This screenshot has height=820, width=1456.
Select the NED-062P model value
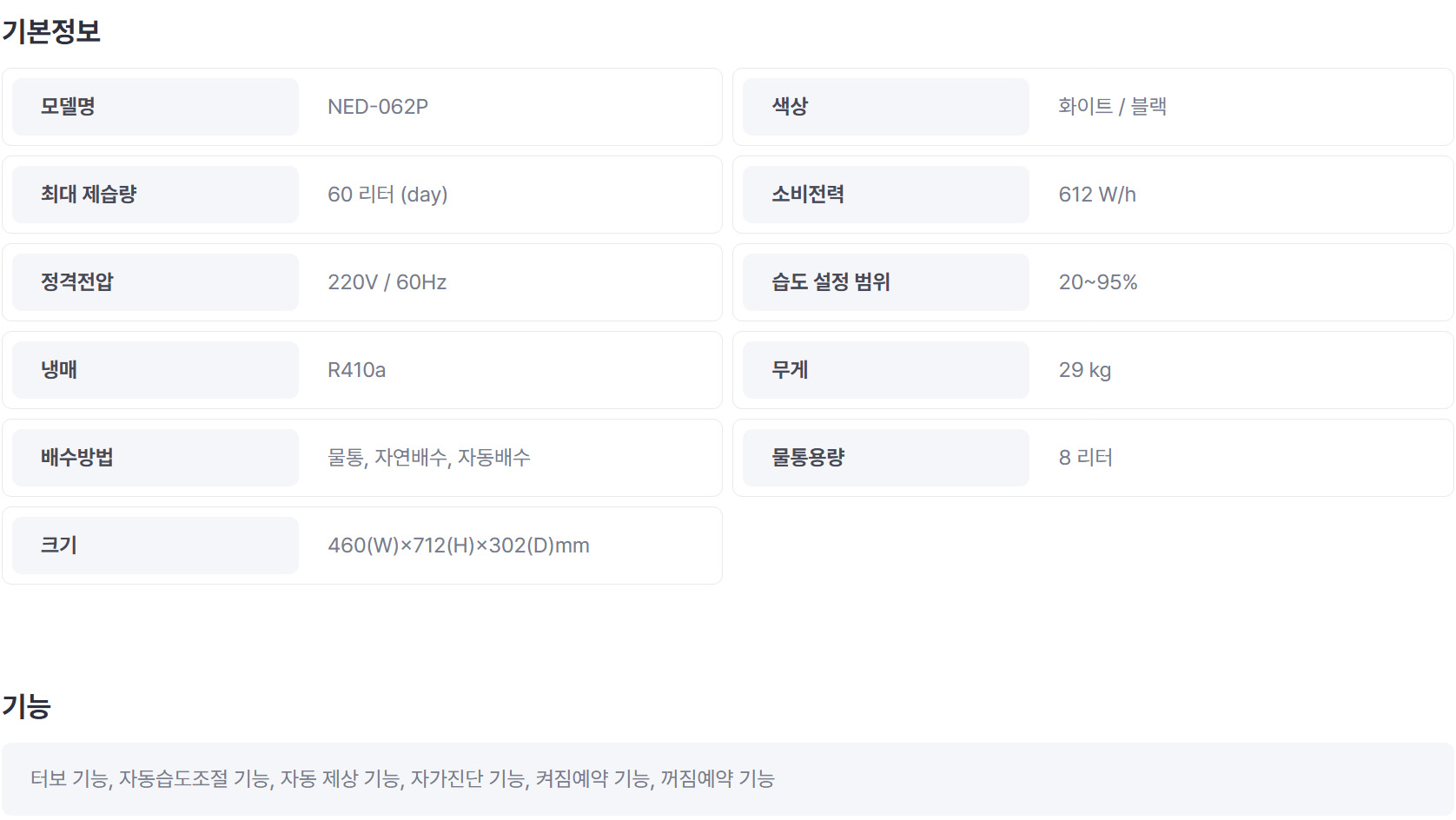point(378,107)
